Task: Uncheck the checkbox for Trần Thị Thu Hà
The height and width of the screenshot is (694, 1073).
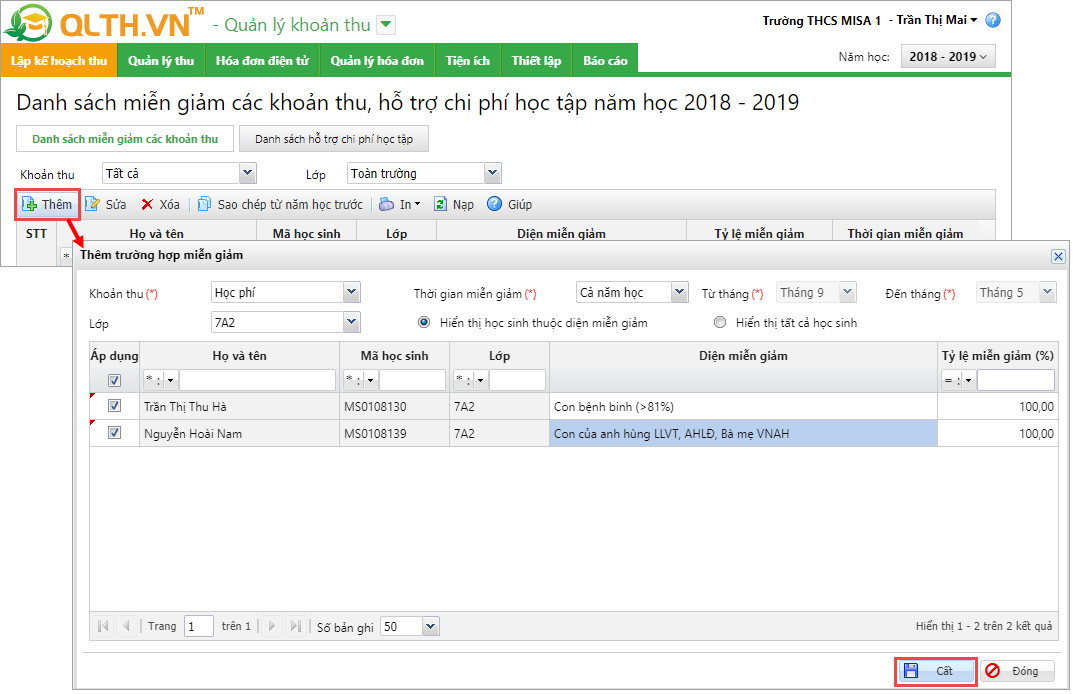Action: click(114, 406)
